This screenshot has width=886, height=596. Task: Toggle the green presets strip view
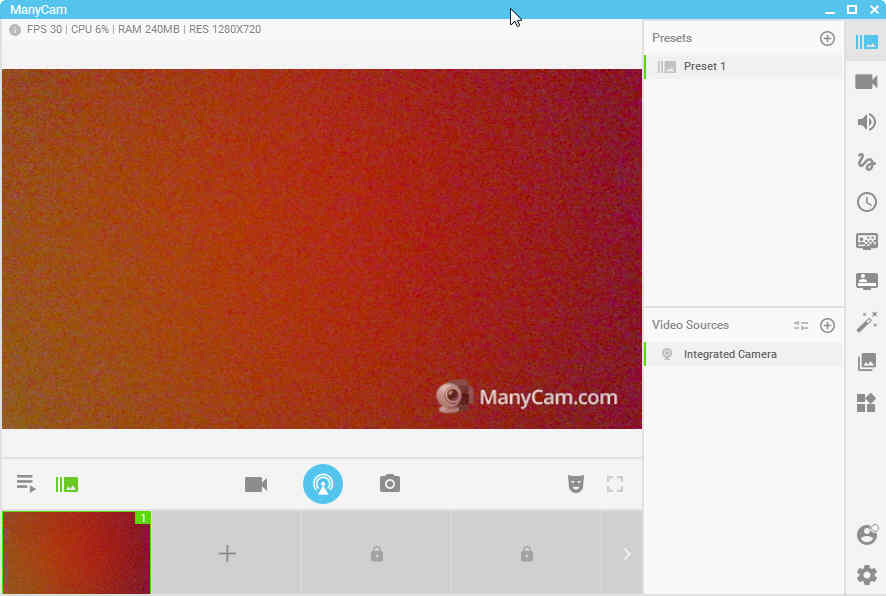click(x=66, y=483)
